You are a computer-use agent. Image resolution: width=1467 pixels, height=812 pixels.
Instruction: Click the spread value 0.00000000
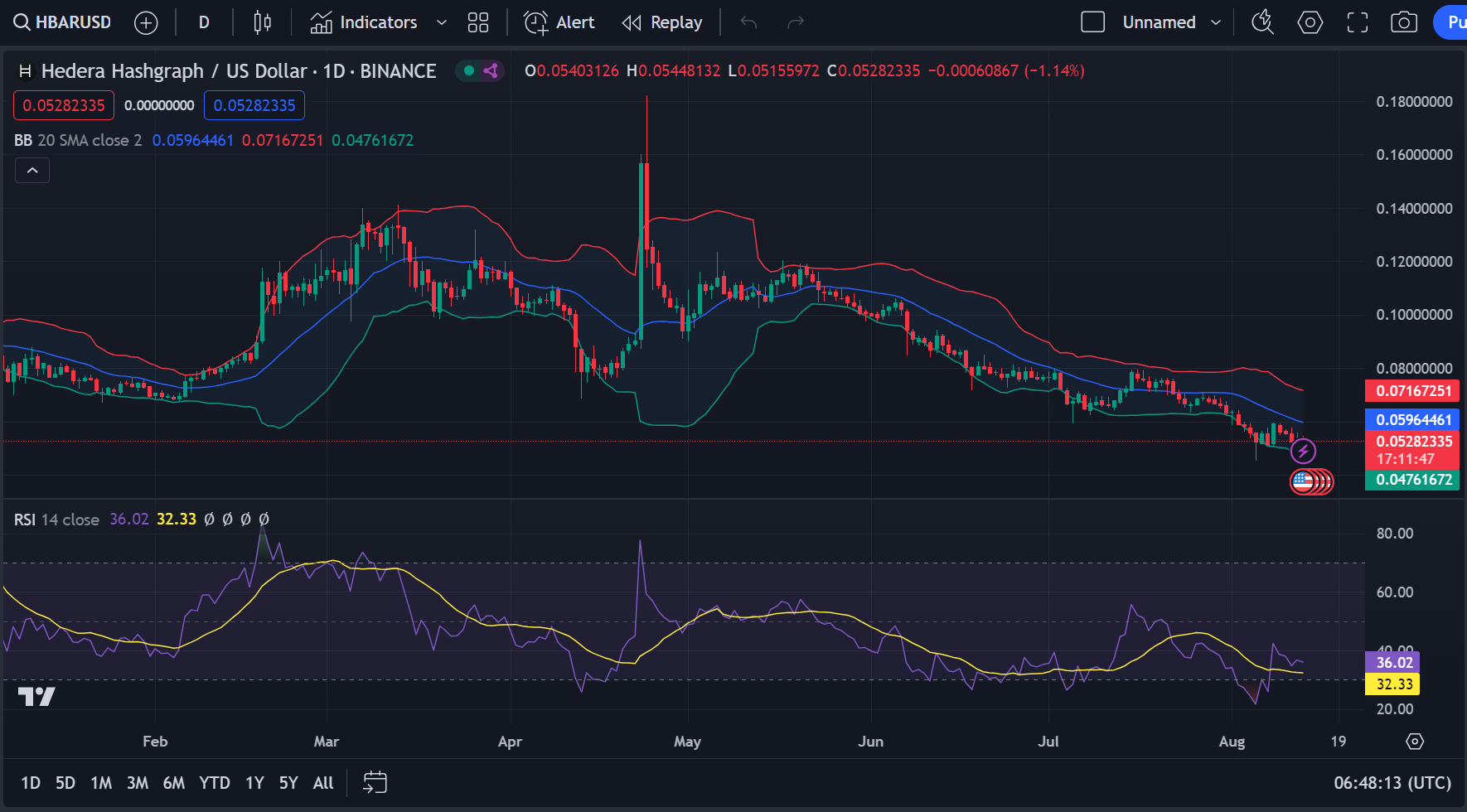point(159,105)
